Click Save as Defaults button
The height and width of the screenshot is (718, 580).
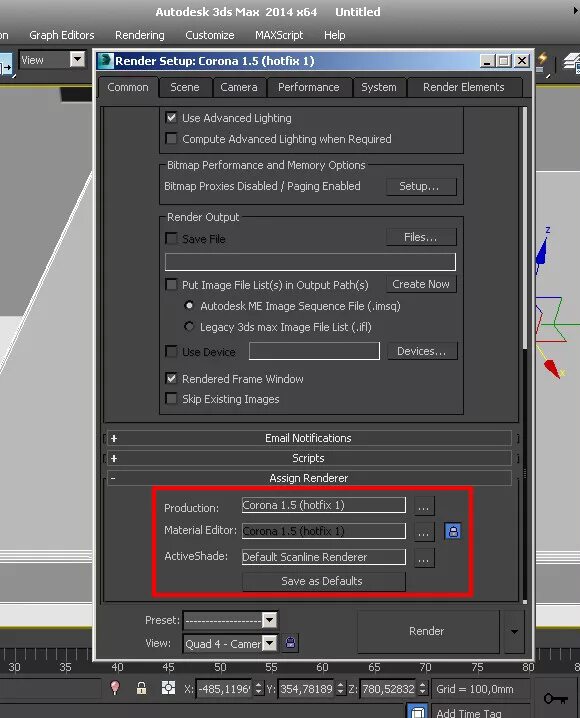tap(324, 581)
